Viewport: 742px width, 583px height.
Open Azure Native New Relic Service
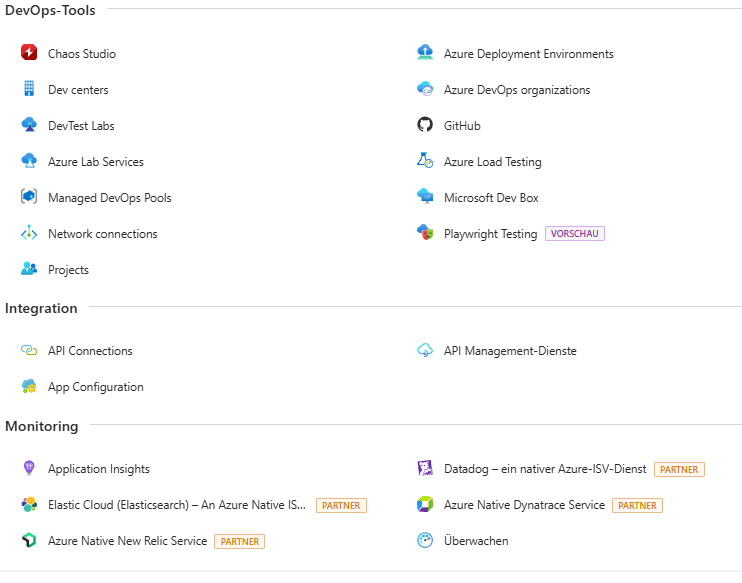coord(127,541)
